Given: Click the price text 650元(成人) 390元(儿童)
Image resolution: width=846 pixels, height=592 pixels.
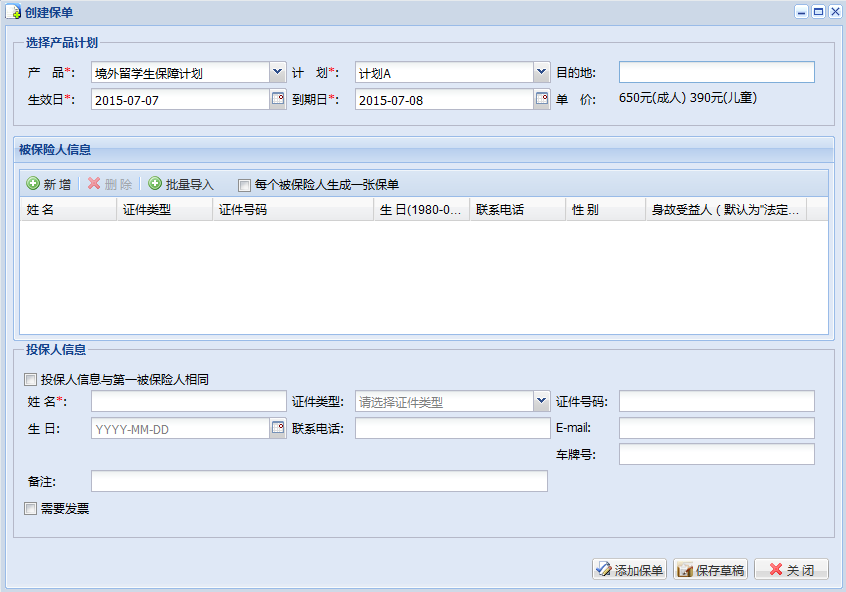Looking at the screenshot, I should (x=688, y=98).
